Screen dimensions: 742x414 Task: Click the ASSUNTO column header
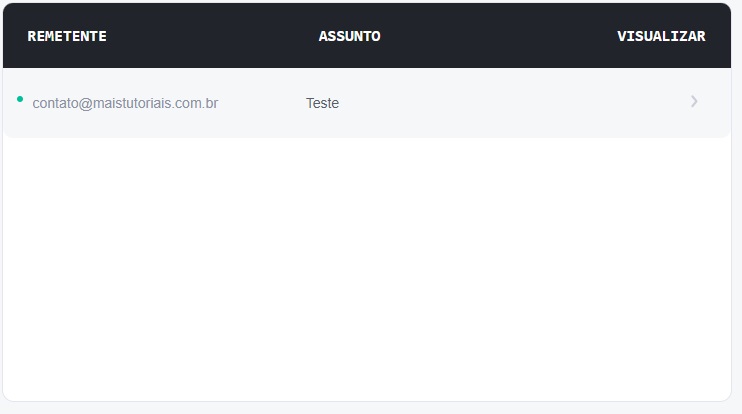(349, 37)
